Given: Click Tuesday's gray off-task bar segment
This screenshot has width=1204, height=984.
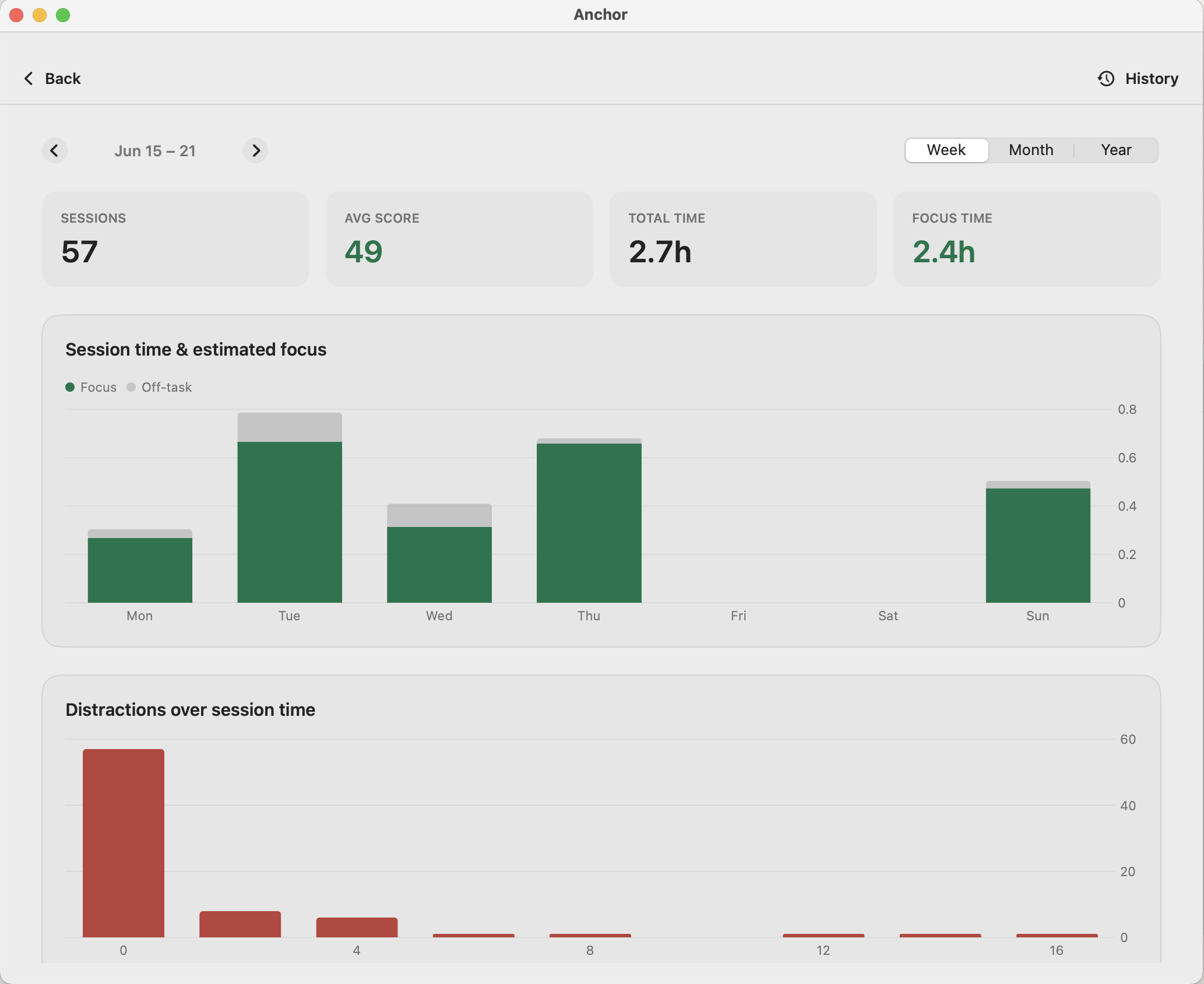Looking at the screenshot, I should pyautogui.click(x=290, y=427).
